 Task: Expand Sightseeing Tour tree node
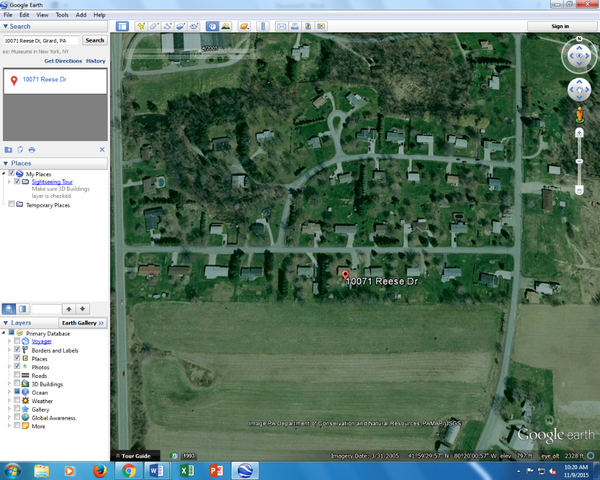[9, 181]
